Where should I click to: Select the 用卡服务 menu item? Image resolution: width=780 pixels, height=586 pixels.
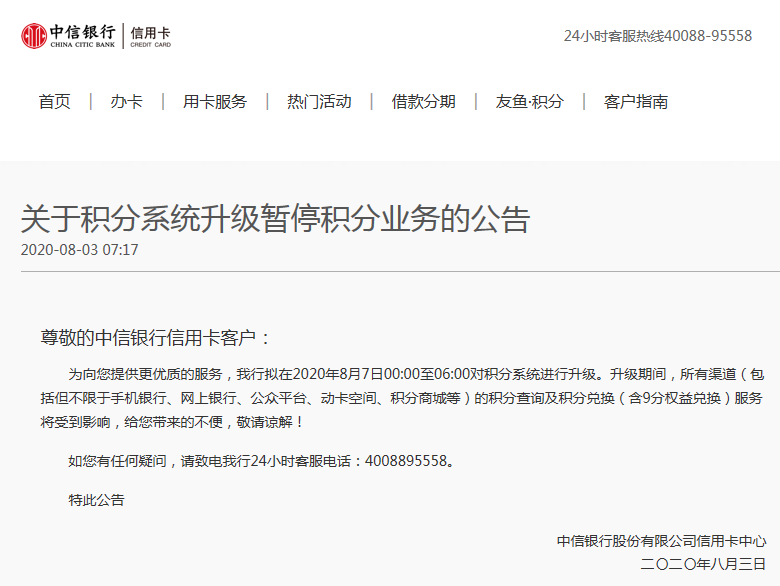click(x=215, y=101)
